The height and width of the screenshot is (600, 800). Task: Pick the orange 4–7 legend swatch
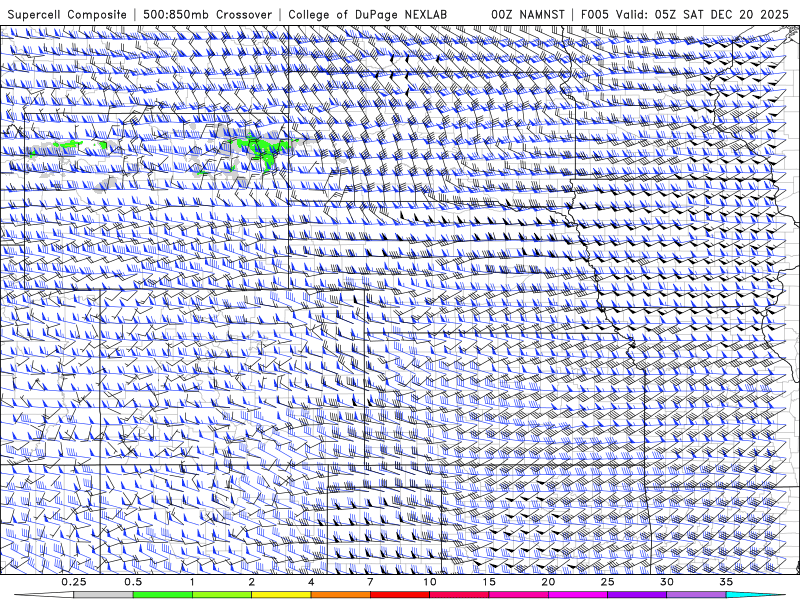(340, 595)
